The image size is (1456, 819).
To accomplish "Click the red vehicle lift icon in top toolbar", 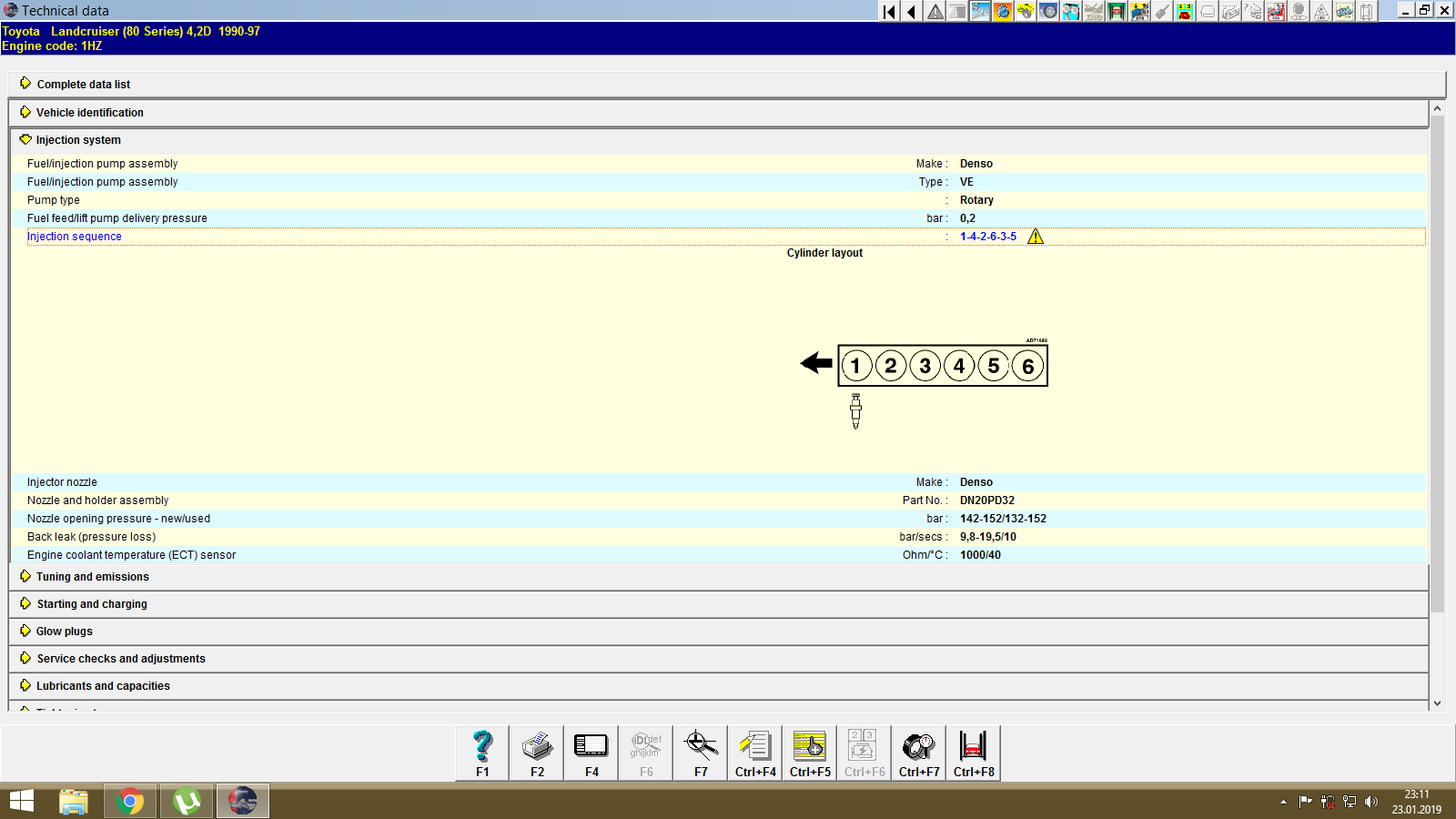I will 1115,11.
